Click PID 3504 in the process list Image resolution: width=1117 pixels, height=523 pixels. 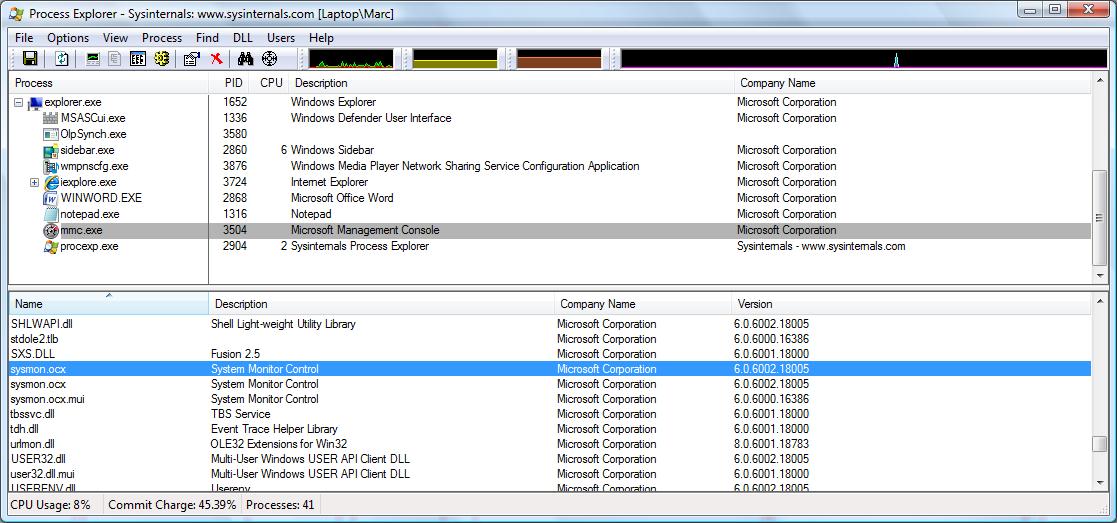tap(235, 230)
